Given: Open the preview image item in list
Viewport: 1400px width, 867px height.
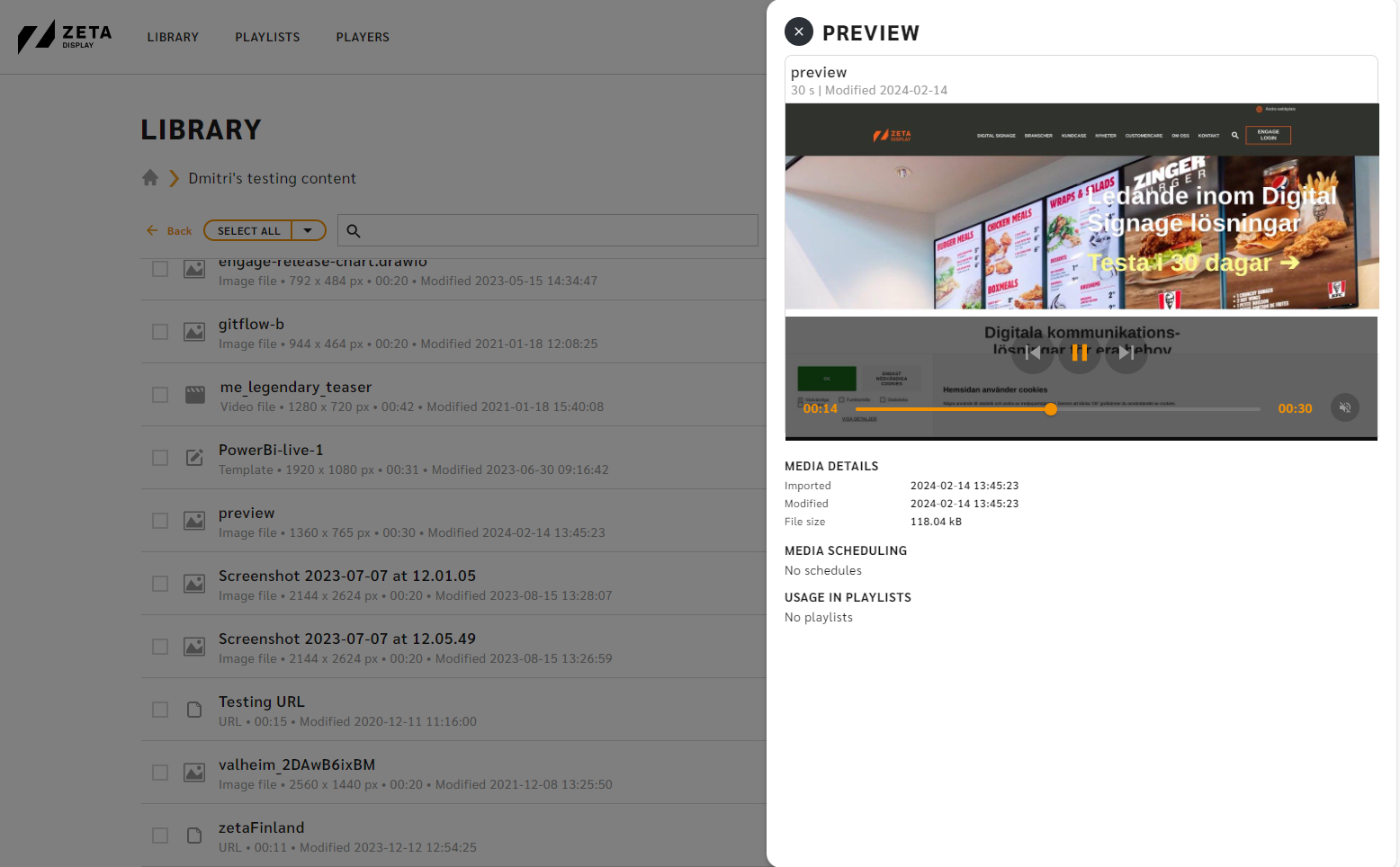Looking at the screenshot, I should pos(247,513).
